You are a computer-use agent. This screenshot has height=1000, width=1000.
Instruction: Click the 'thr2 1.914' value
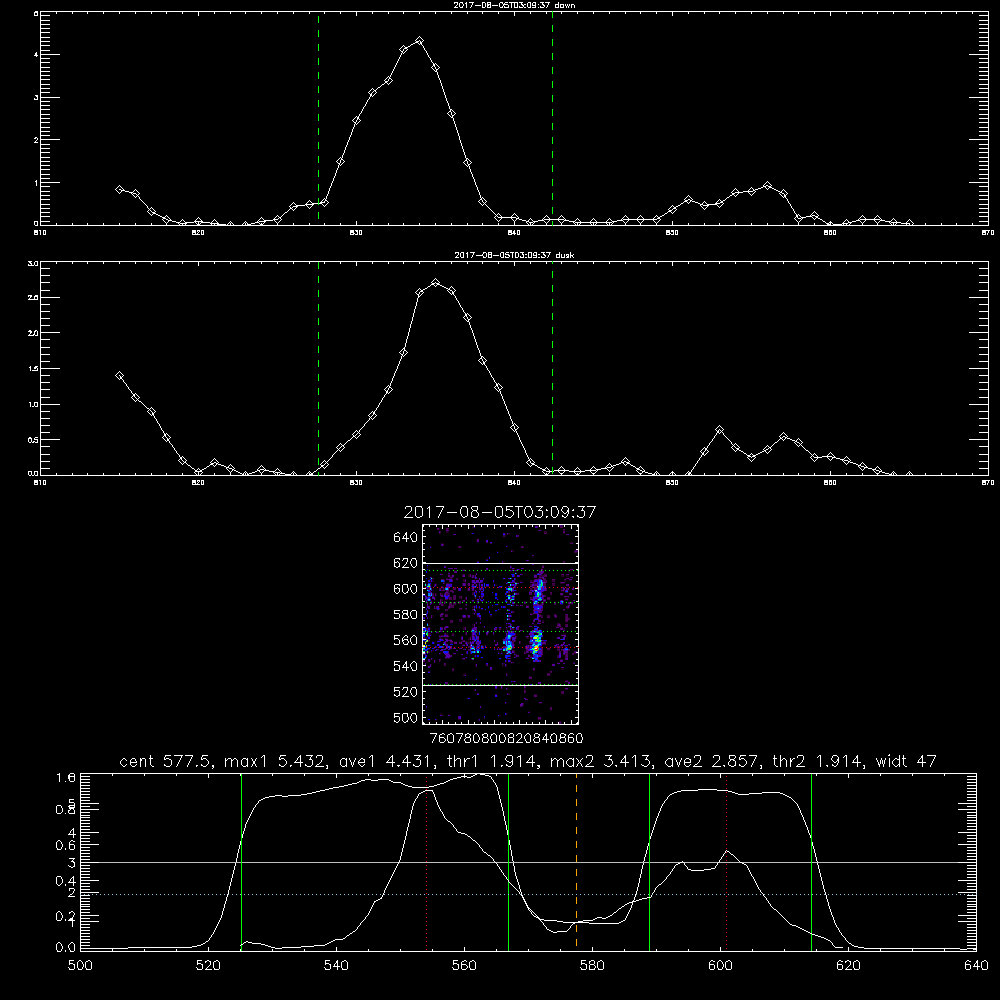coord(818,761)
